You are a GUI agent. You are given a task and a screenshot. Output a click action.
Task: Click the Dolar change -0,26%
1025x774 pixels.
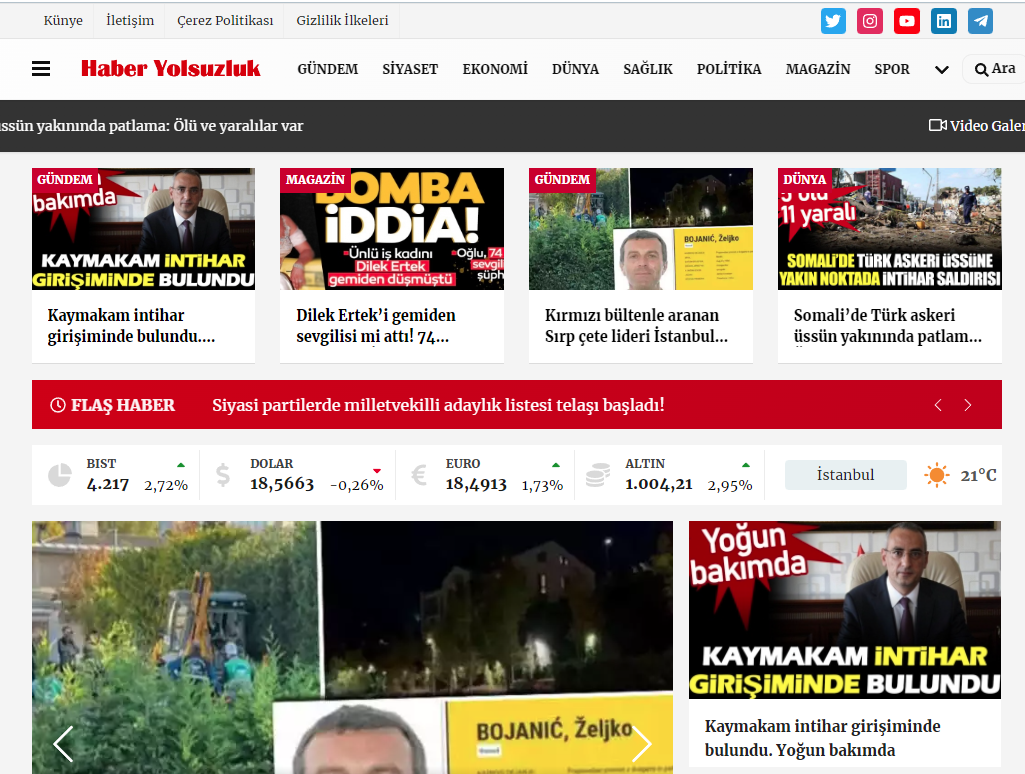357,485
